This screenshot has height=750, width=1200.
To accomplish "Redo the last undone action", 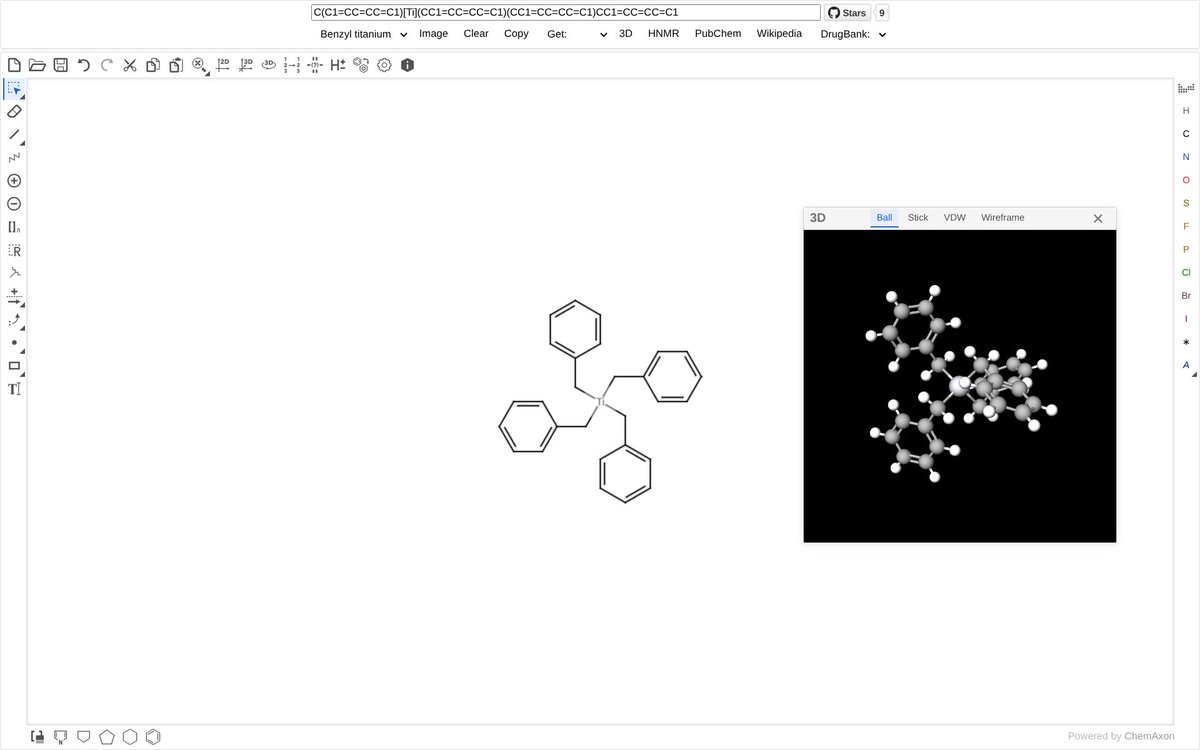I will pyautogui.click(x=107, y=65).
